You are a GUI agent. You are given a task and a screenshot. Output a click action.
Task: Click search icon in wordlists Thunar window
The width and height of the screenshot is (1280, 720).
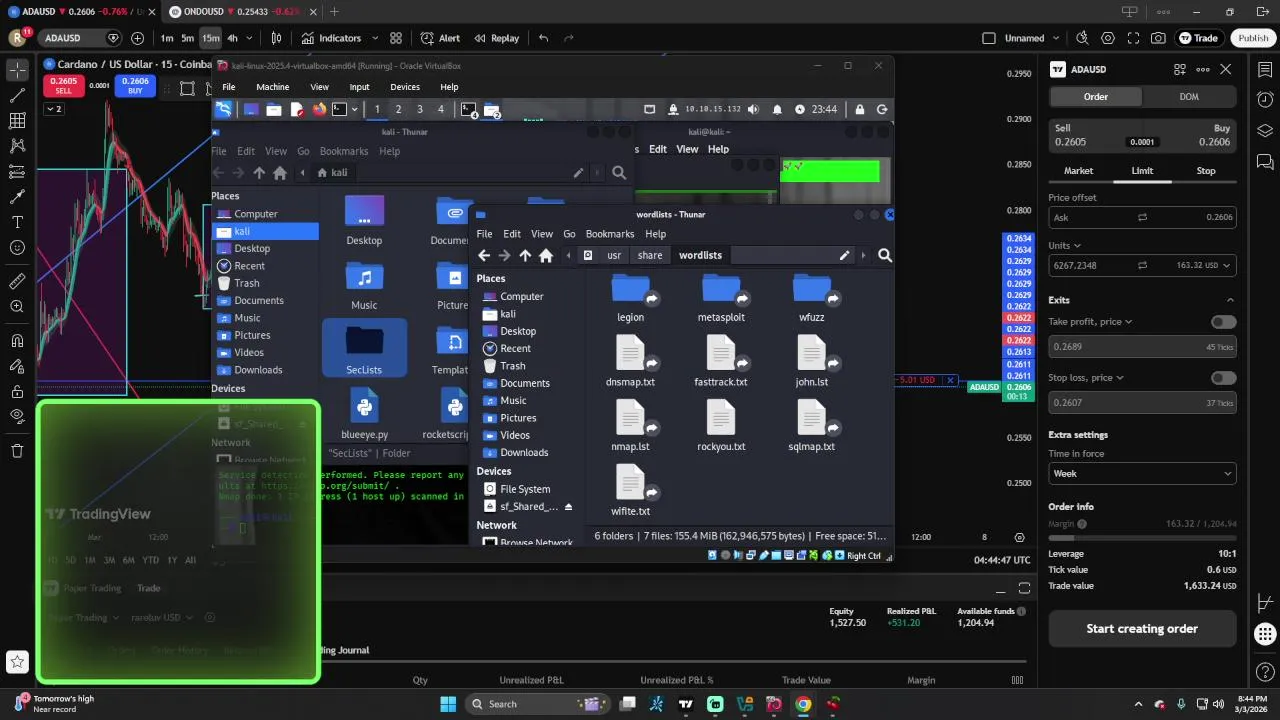884,256
